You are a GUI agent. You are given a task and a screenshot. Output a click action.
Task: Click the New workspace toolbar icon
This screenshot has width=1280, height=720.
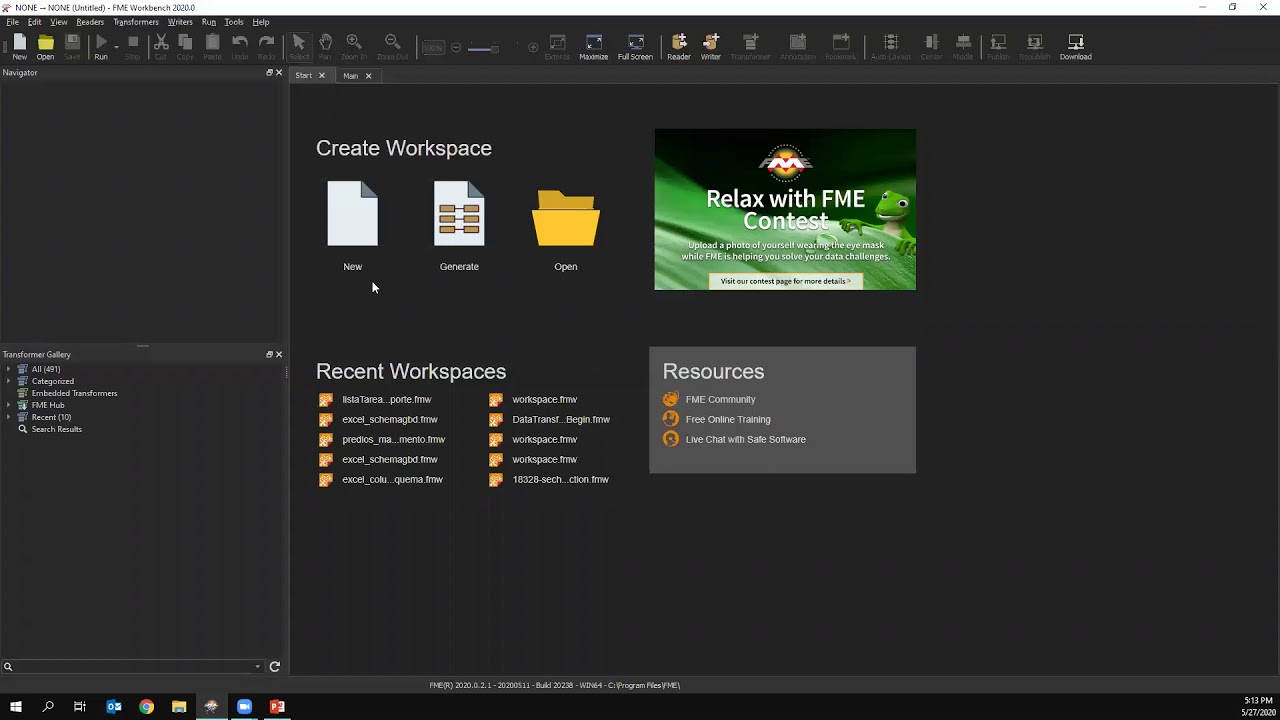pos(19,46)
